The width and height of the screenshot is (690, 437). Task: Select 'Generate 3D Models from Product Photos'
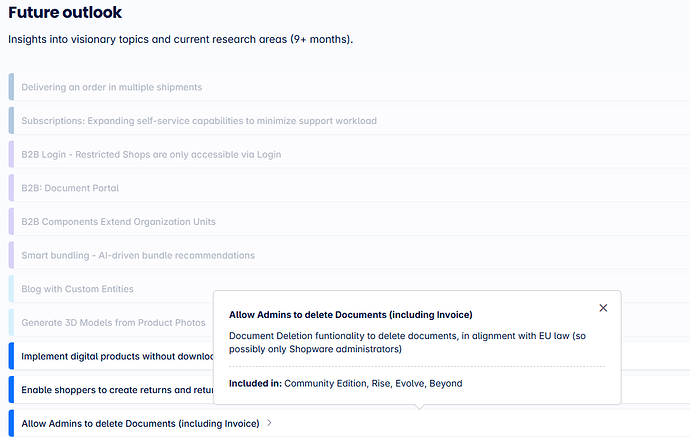click(x=113, y=323)
